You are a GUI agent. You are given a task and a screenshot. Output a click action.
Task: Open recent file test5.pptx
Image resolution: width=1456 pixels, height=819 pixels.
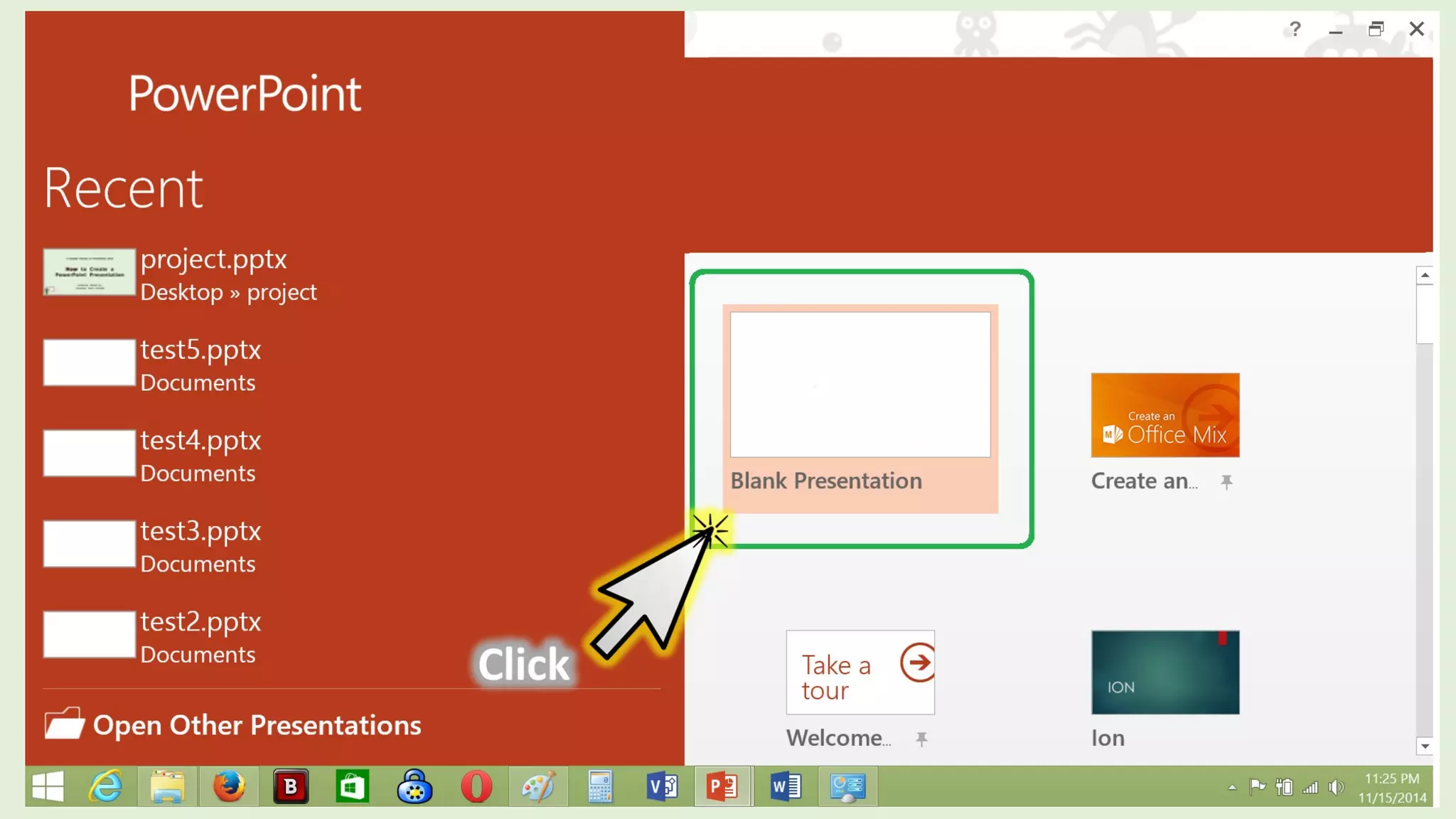[200, 350]
